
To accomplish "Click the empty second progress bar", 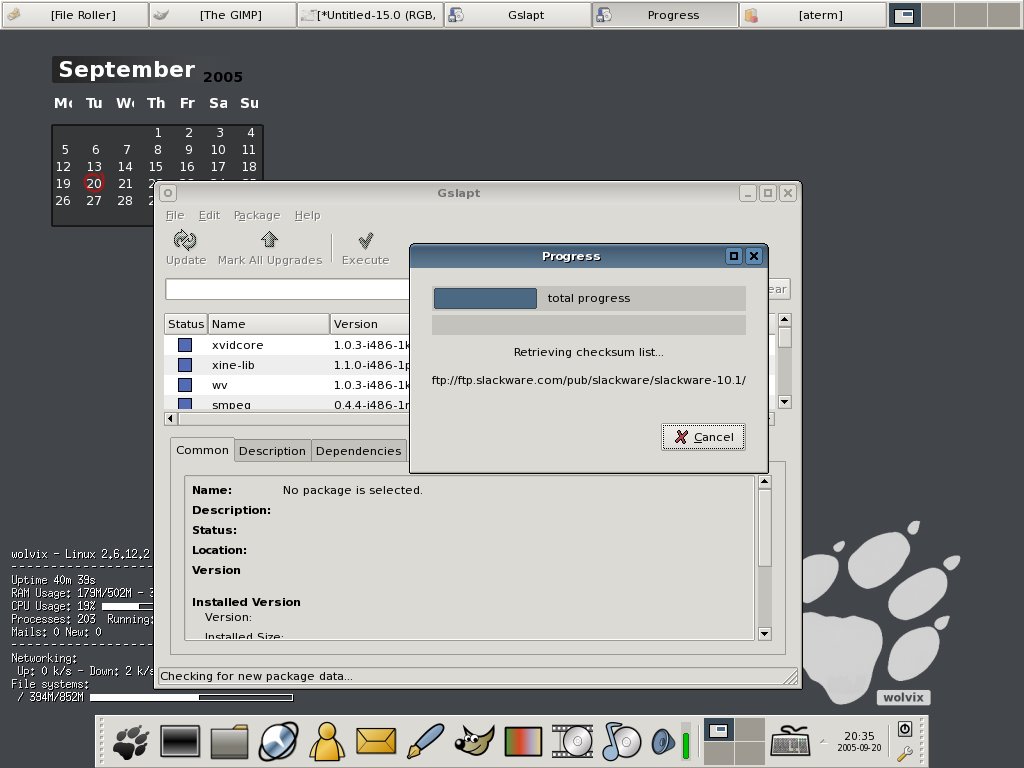I will (x=588, y=325).
